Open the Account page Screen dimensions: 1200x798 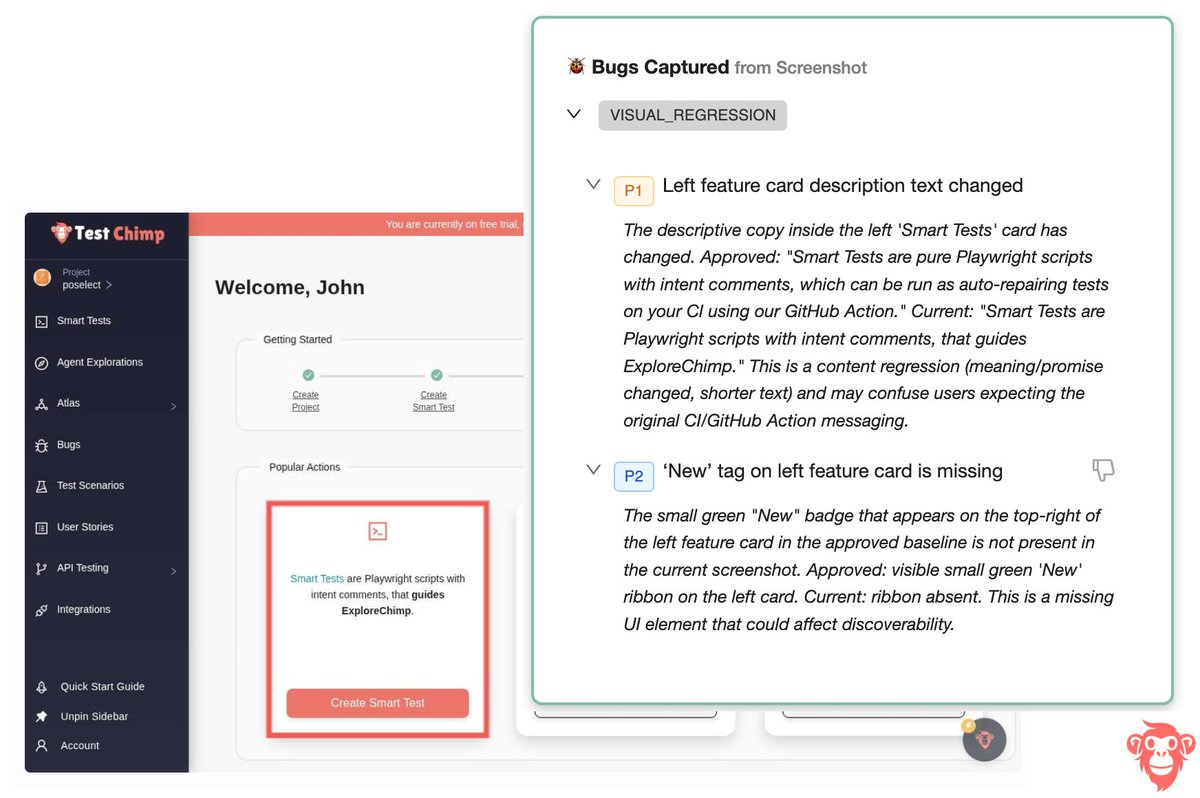[x=80, y=746]
